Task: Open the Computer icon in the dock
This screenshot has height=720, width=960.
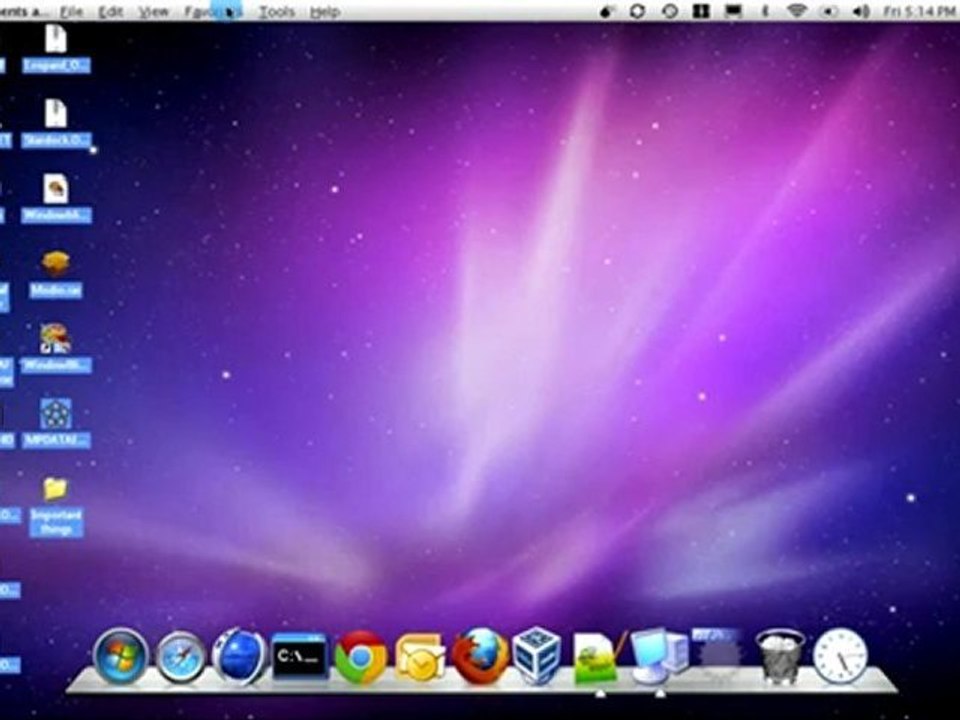Action: point(659,655)
